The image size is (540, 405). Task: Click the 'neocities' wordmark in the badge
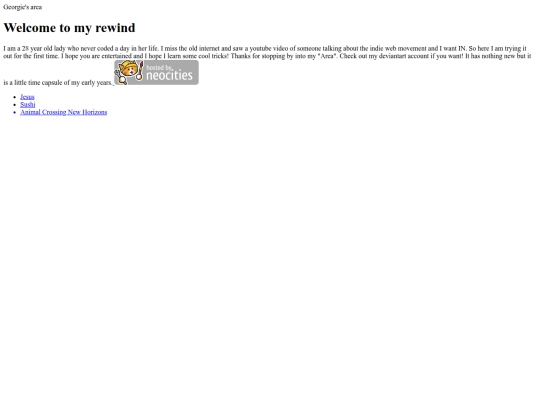point(169,75)
